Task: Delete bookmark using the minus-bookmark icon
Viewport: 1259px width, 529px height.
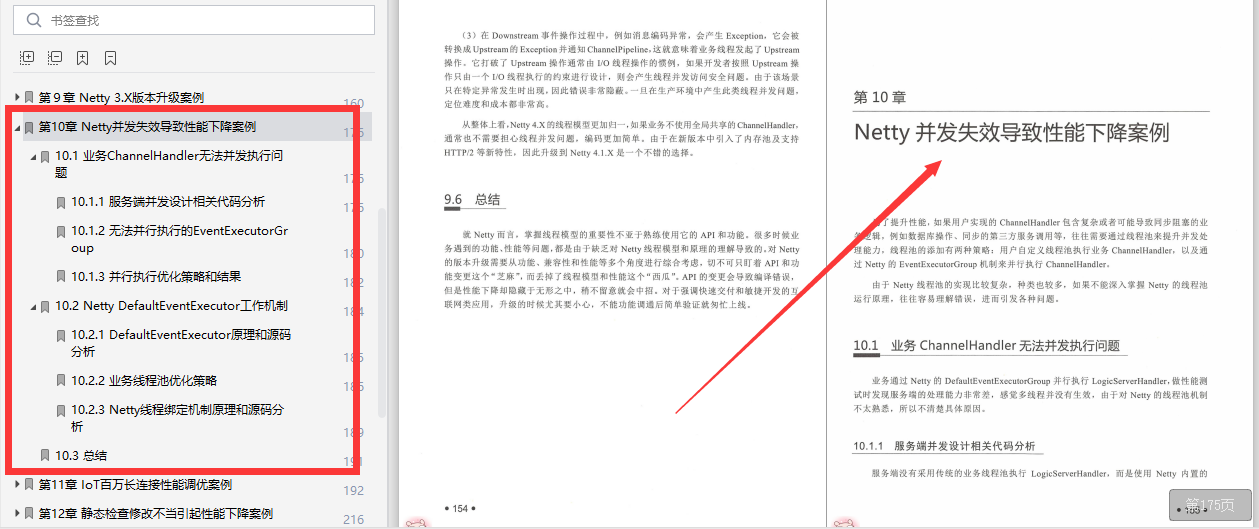Action: 111,58
